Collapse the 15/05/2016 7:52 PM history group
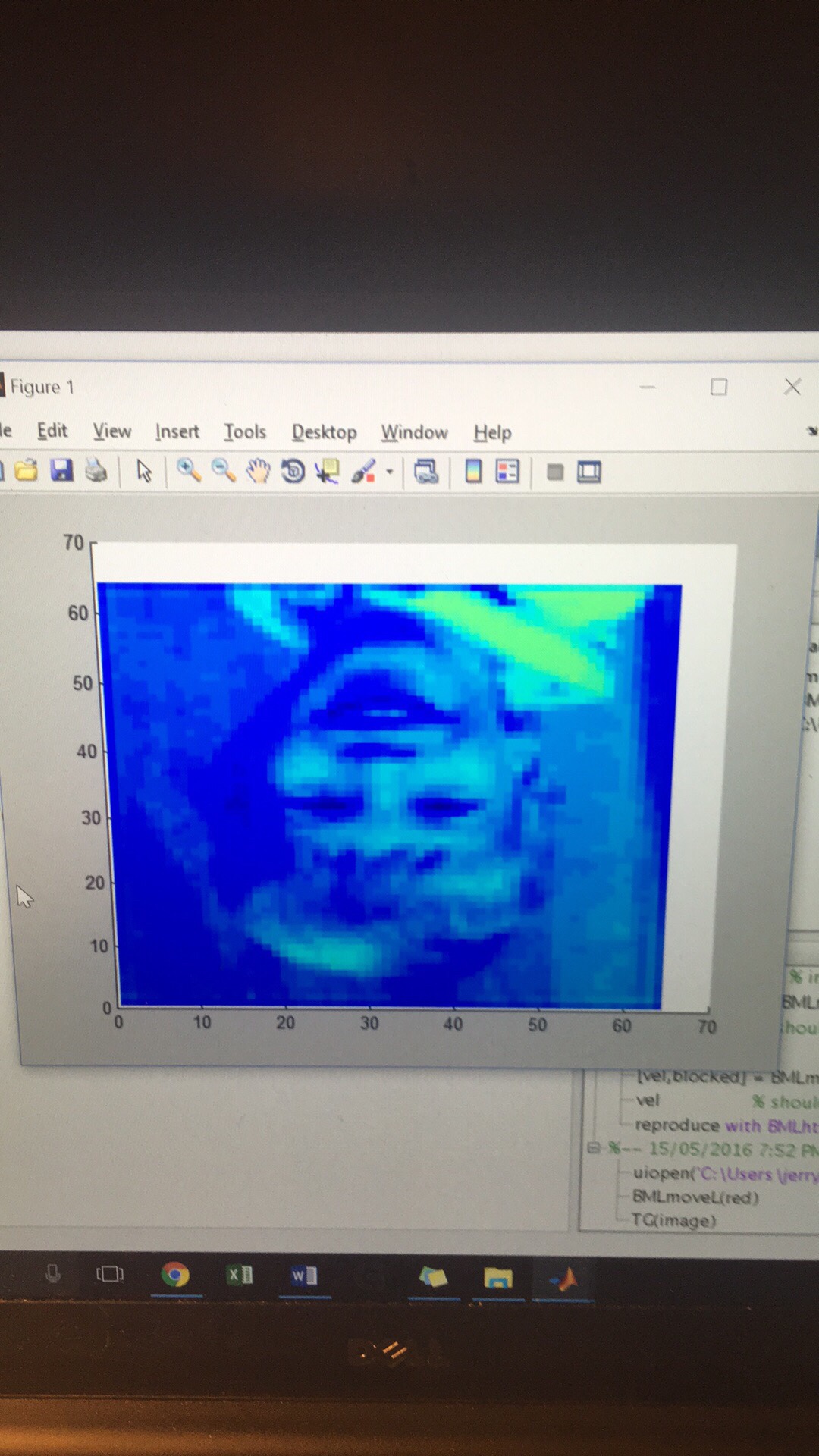Screen dimensions: 819x1456 pyautogui.click(x=594, y=1148)
